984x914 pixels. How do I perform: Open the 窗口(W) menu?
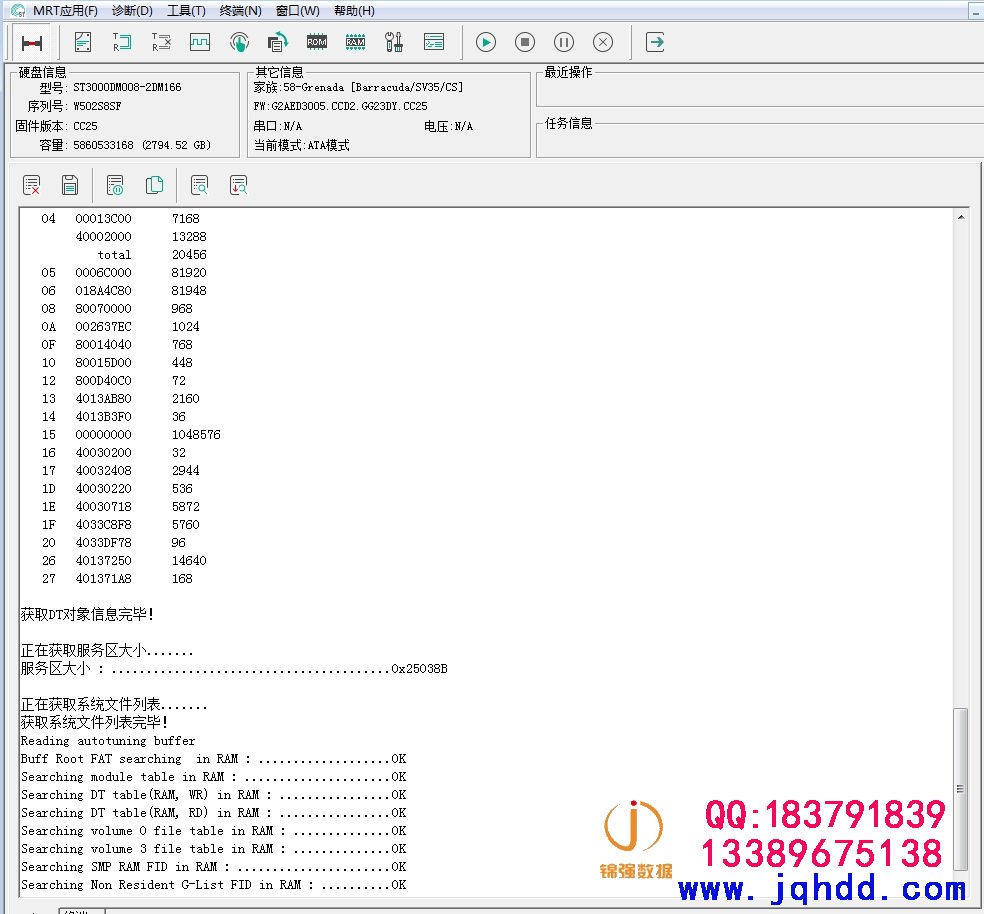coord(297,11)
